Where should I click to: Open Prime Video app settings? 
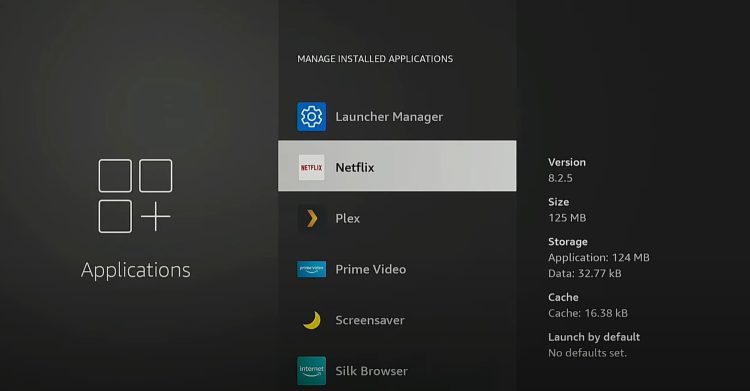pyautogui.click(x=397, y=269)
